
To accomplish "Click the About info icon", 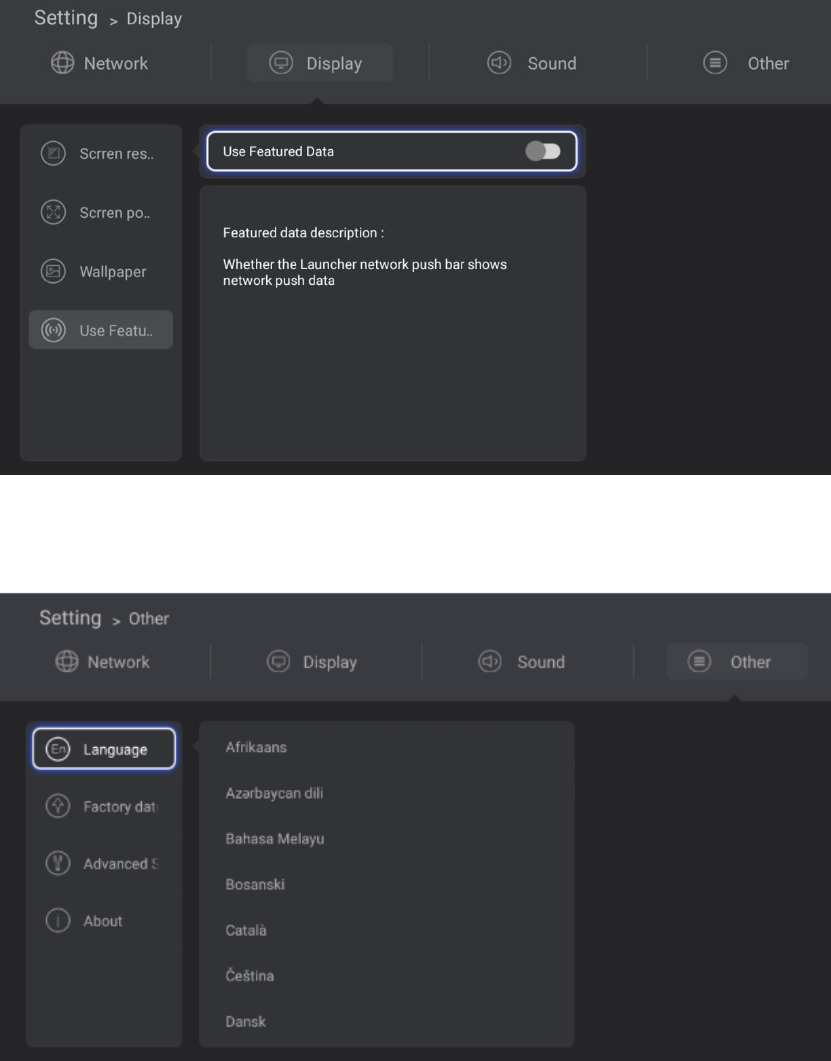I will coord(57,921).
